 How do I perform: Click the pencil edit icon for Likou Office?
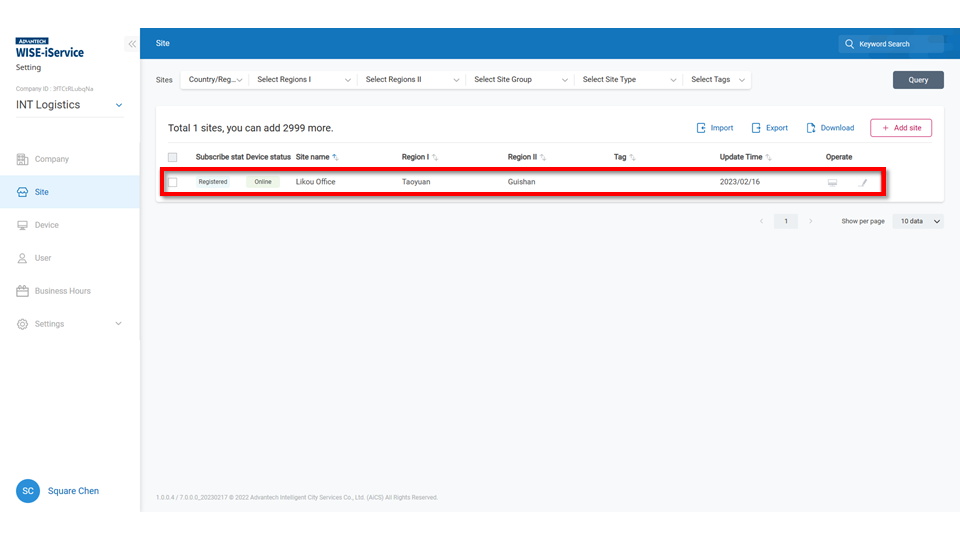pos(864,182)
